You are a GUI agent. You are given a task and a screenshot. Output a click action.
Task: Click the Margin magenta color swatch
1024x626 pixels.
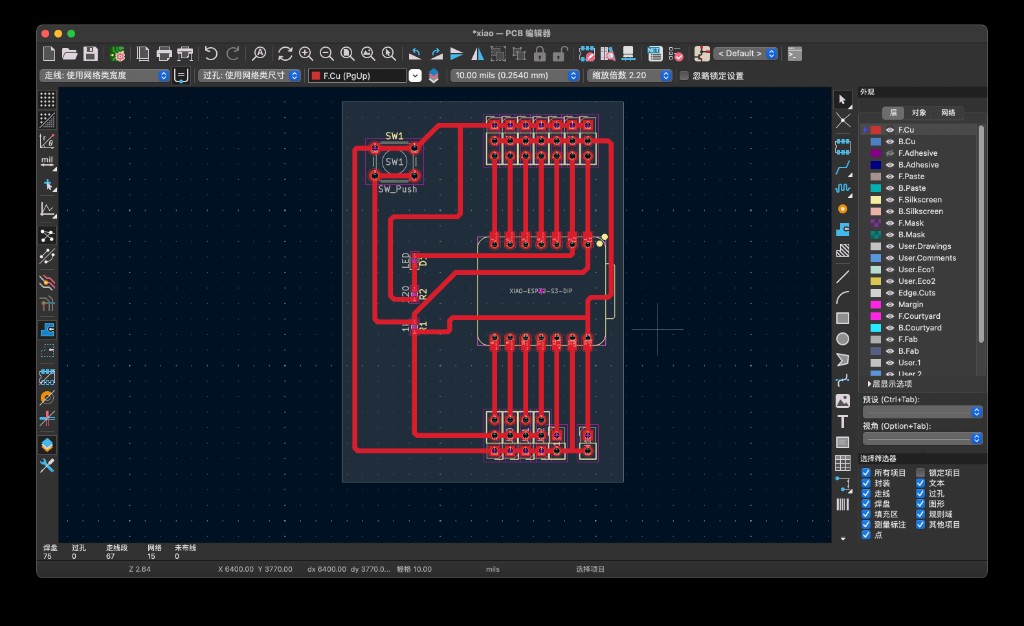point(876,304)
